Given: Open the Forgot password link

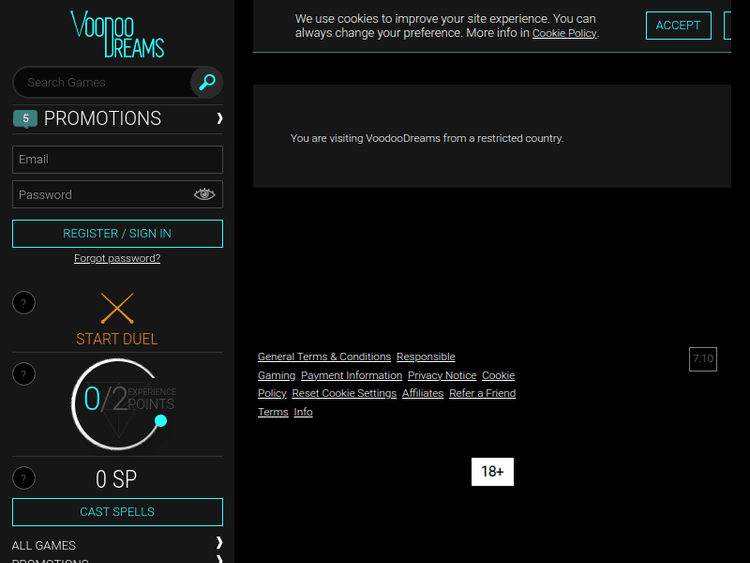Looking at the screenshot, I should pyautogui.click(x=117, y=258).
